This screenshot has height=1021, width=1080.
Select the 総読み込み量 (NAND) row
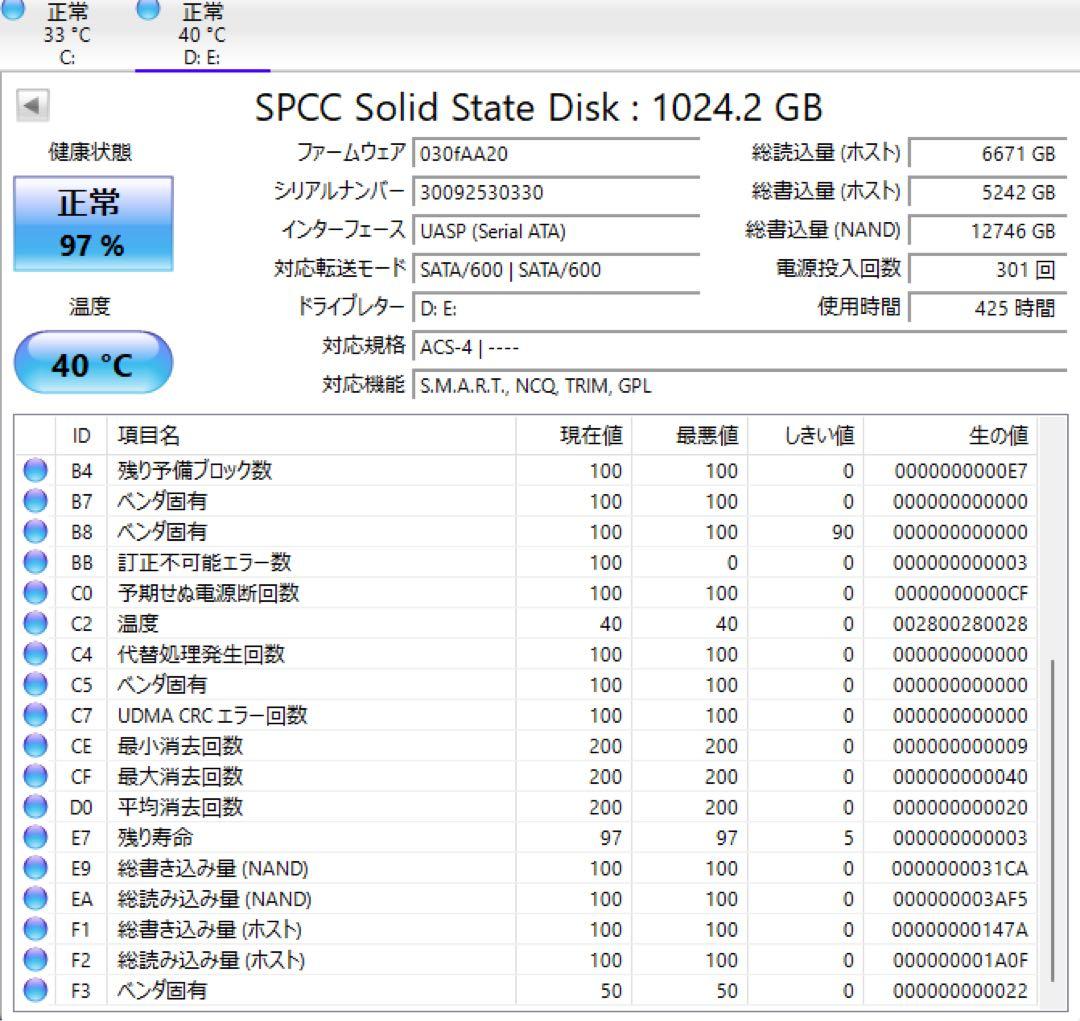(526, 899)
